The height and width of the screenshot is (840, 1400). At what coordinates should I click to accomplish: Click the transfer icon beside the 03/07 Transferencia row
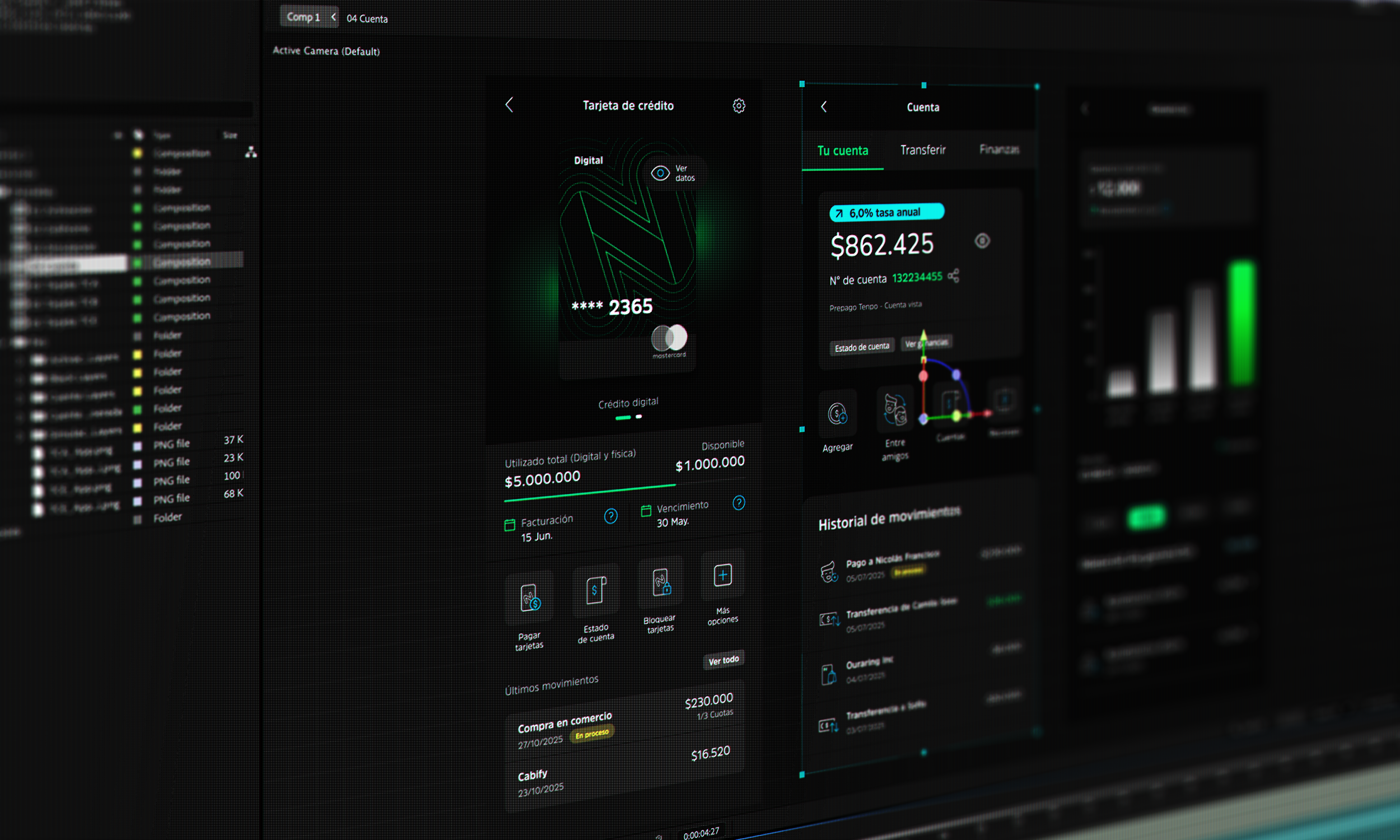[829, 726]
